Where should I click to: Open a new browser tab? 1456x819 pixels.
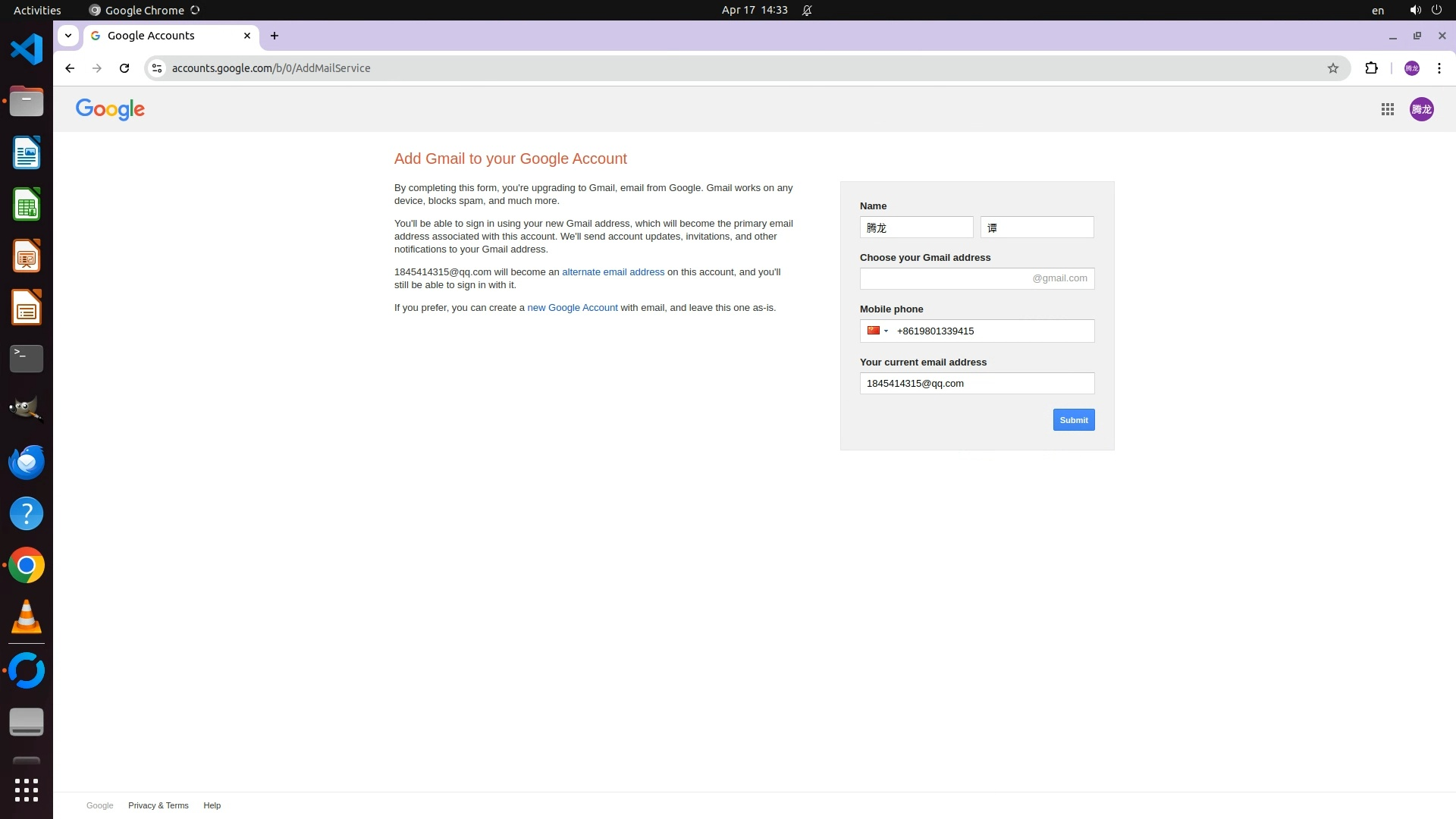275,36
